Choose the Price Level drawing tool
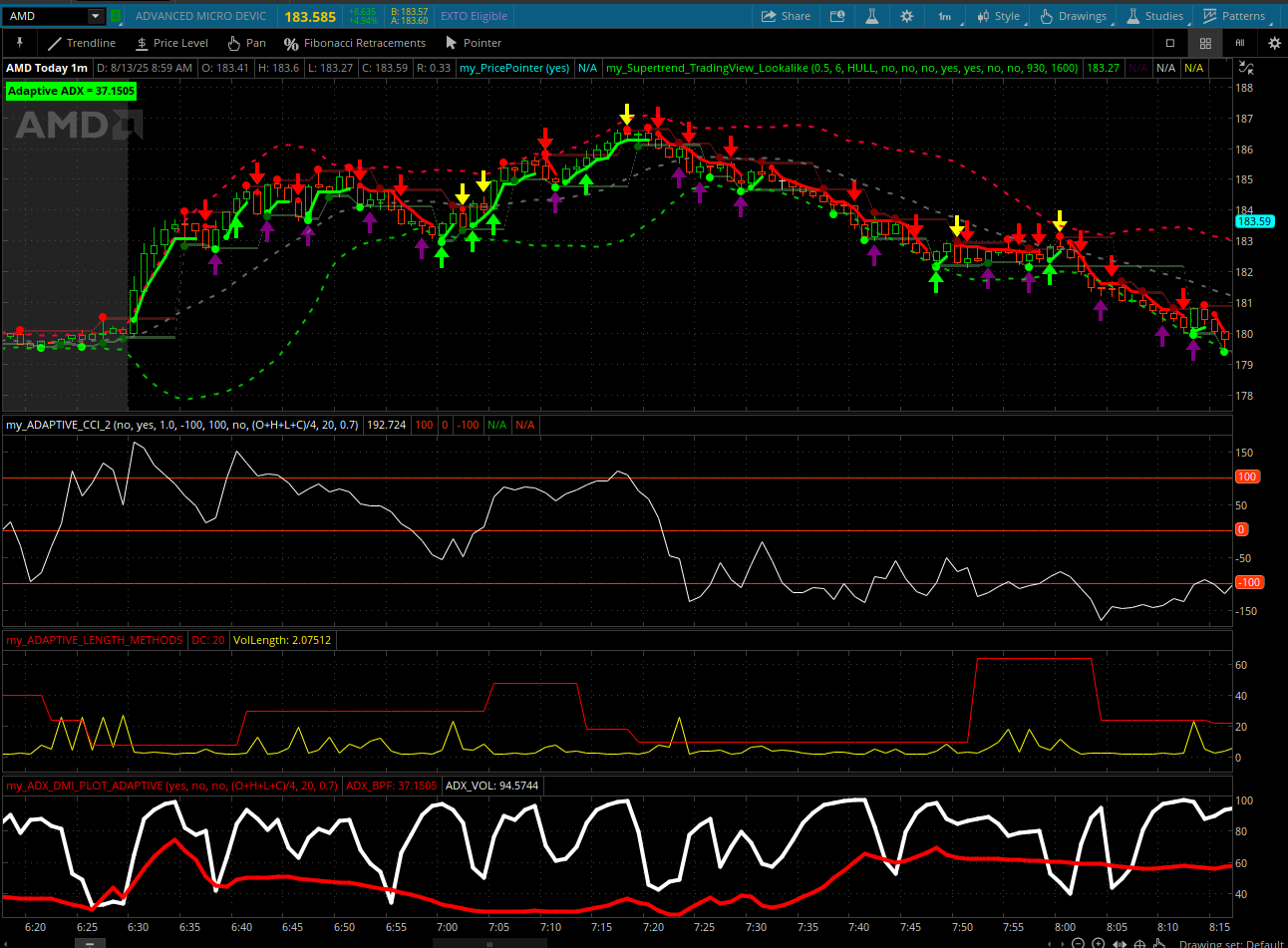Viewport: 1288px width, 948px height. (171, 43)
